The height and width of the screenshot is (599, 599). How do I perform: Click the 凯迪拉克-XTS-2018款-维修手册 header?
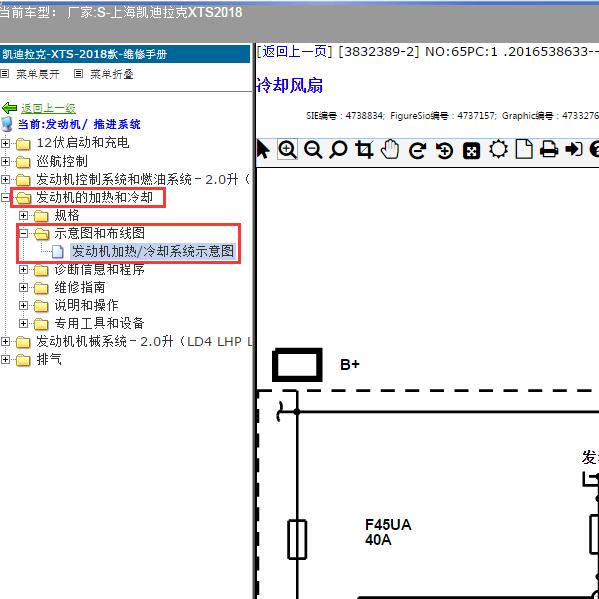84,54
